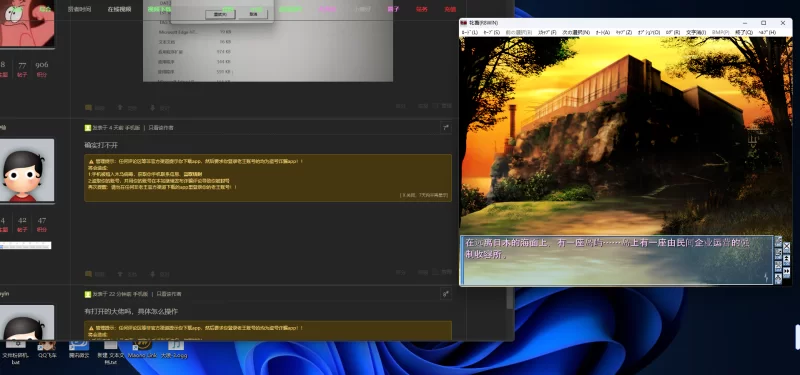
Task: Open the 腾讯微云 desktop icon
Action: click(x=79, y=349)
